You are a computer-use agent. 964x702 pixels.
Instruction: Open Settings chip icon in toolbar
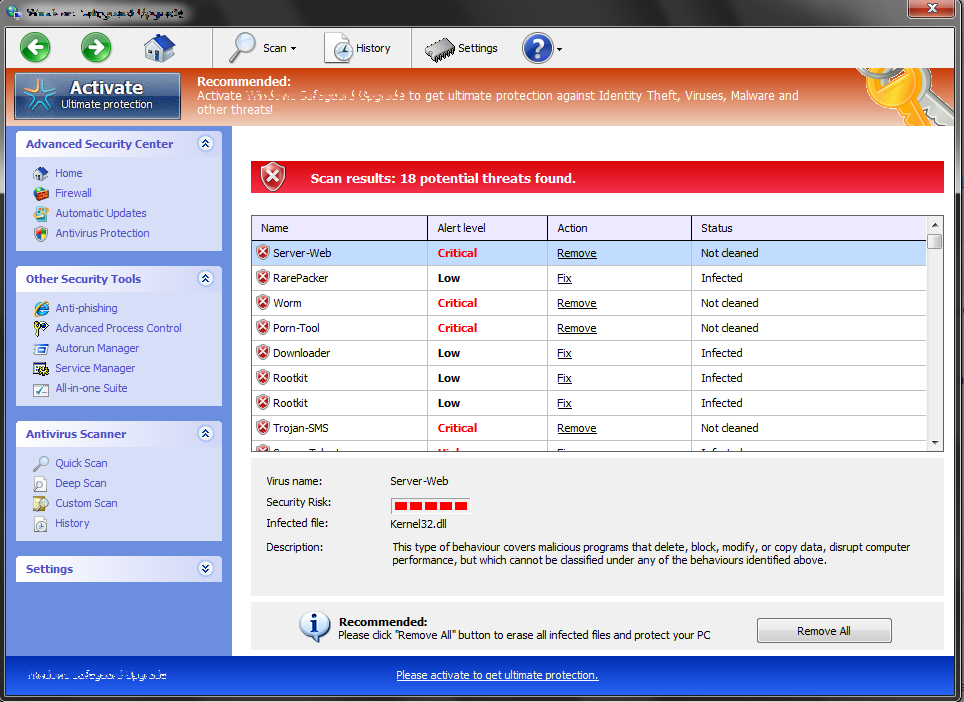coord(440,49)
